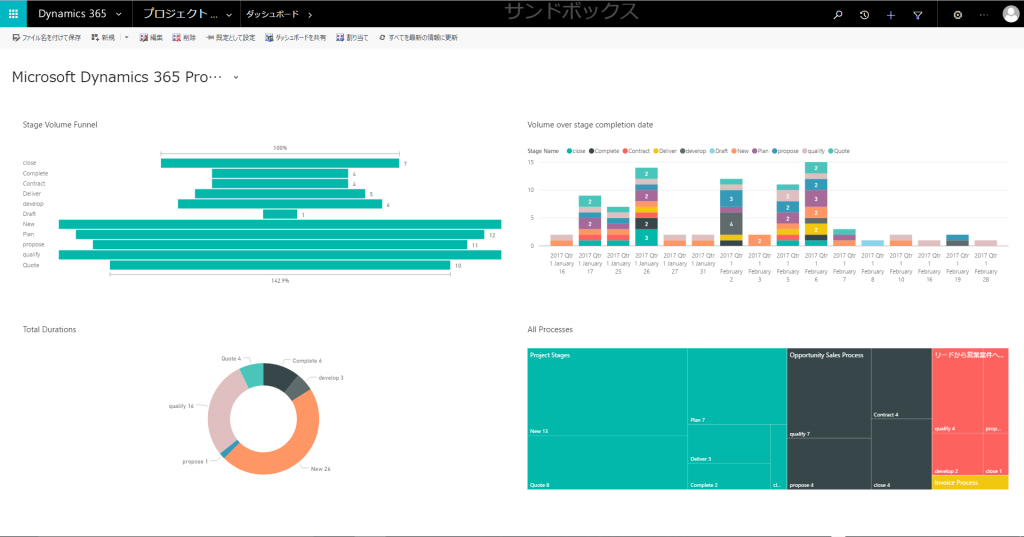The height and width of the screenshot is (537, 1024).
Task: Click the 編集 edit button
Action: pos(152,38)
